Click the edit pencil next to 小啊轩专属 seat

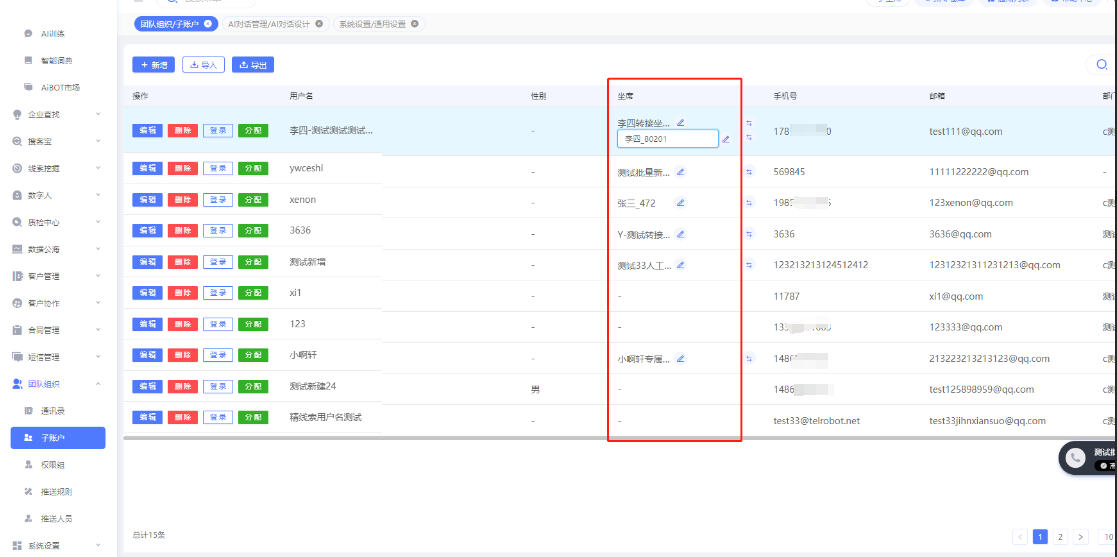pos(681,358)
